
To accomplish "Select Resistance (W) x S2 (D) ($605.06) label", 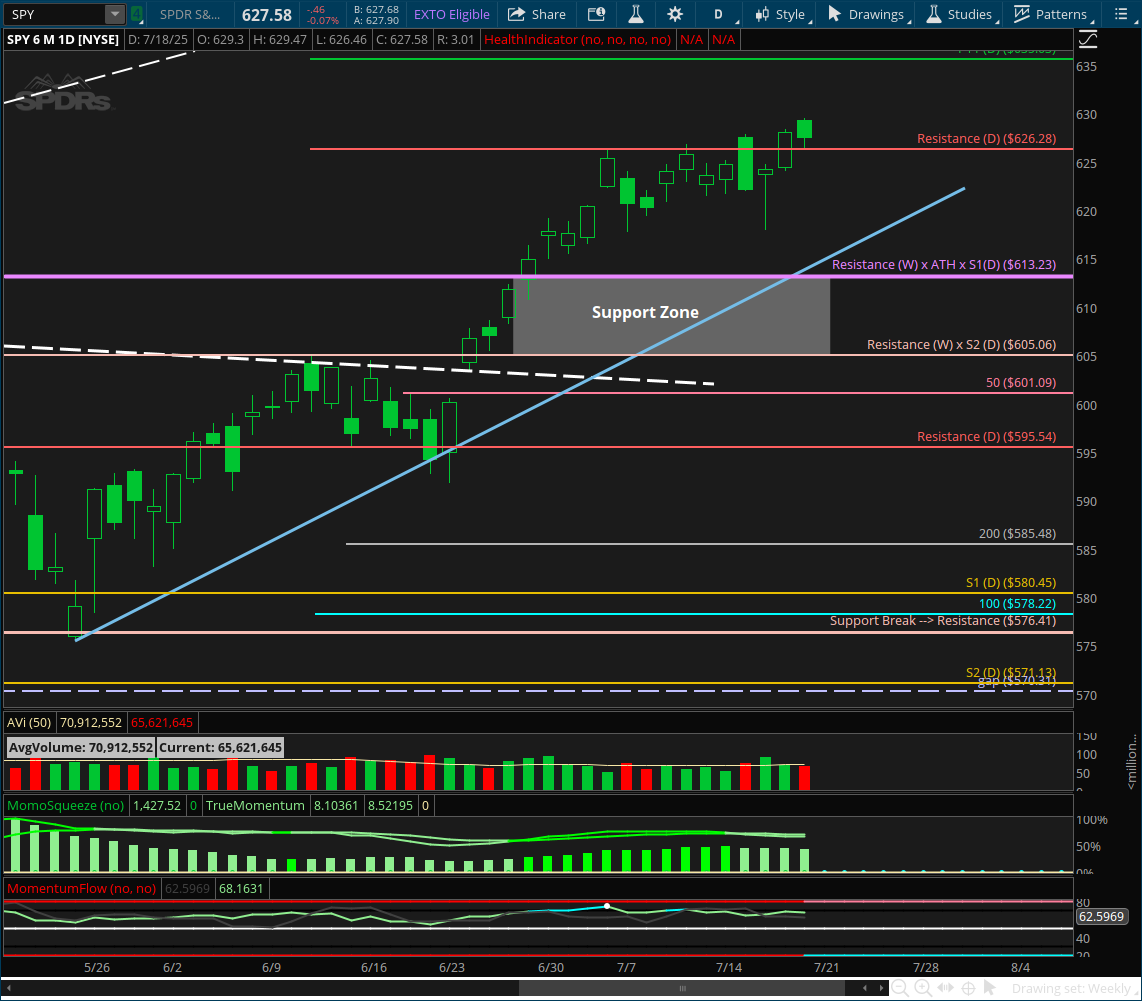I will [x=961, y=345].
